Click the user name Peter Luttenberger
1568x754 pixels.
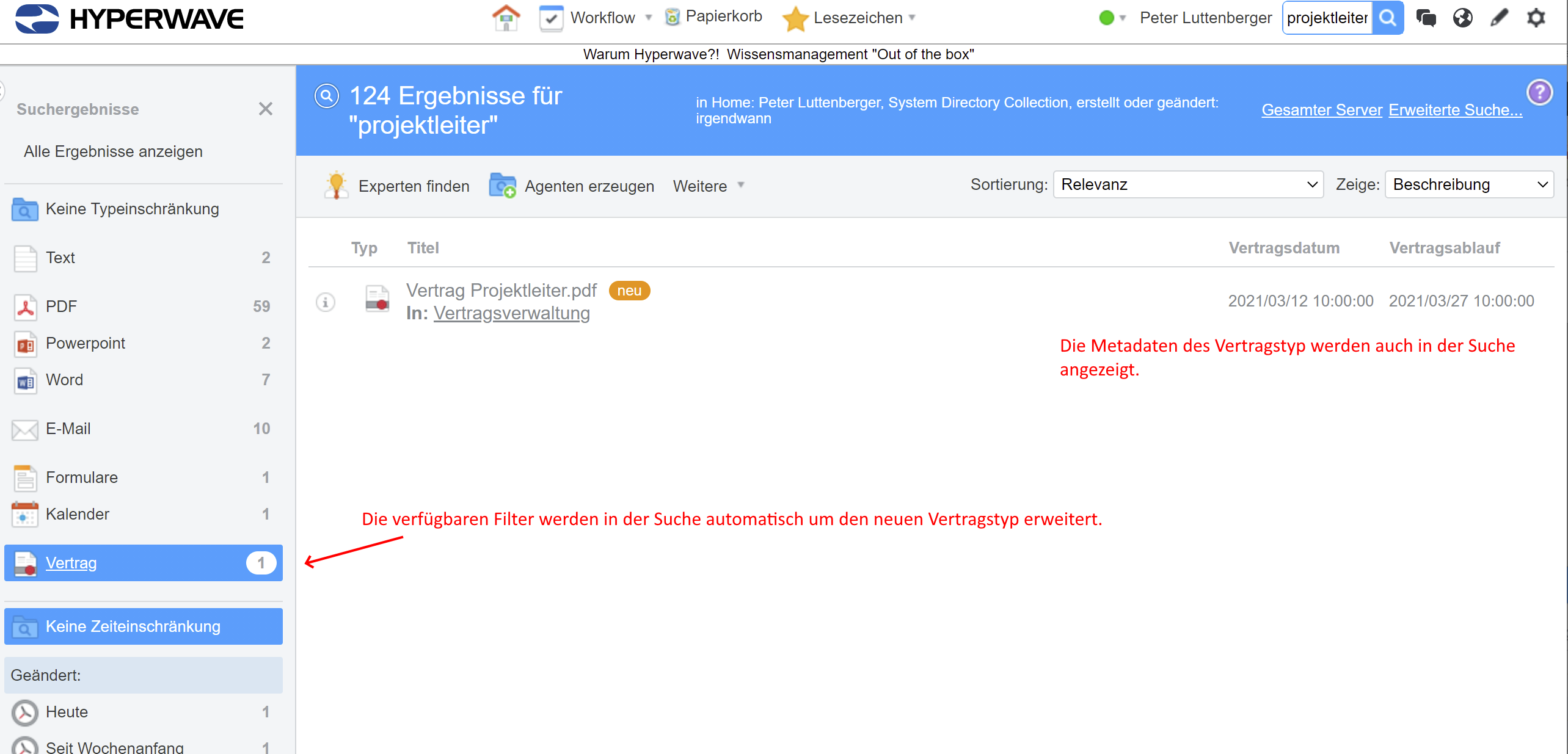[1206, 18]
